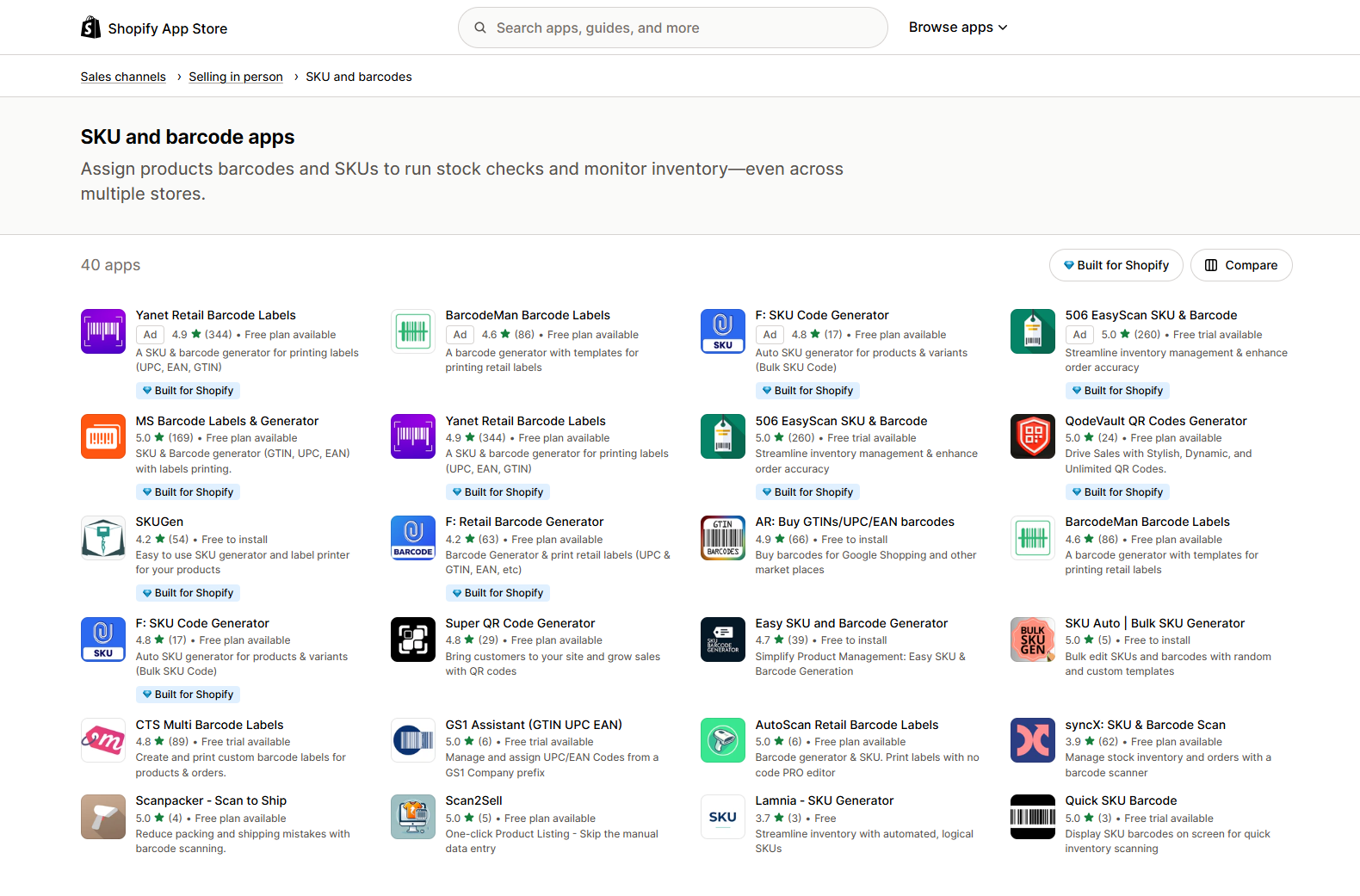Open the Scanpacker - Scan to Ship icon
This screenshot has width=1360, height=896.
[x=103, y=817]
